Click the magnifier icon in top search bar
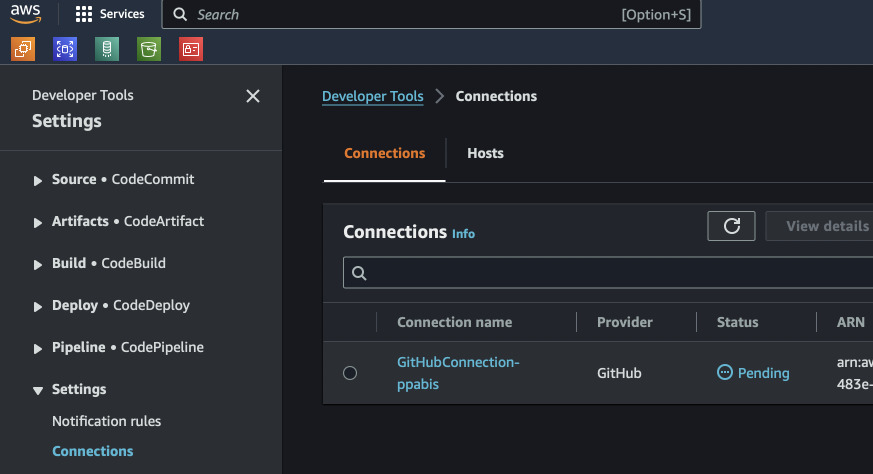The width and height of the screenshot is (873, 474). [x=180, y=14]
